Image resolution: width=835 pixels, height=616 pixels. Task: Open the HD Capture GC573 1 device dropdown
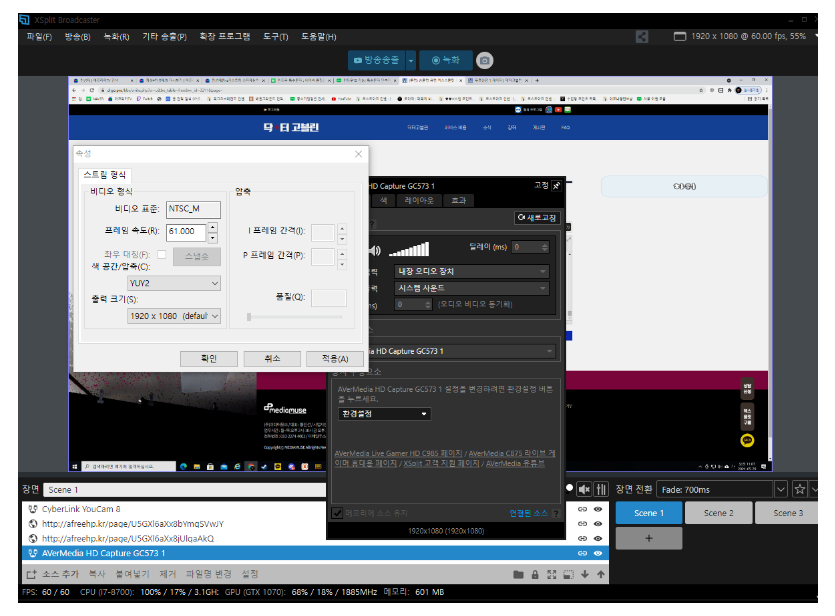click(462, 351)
